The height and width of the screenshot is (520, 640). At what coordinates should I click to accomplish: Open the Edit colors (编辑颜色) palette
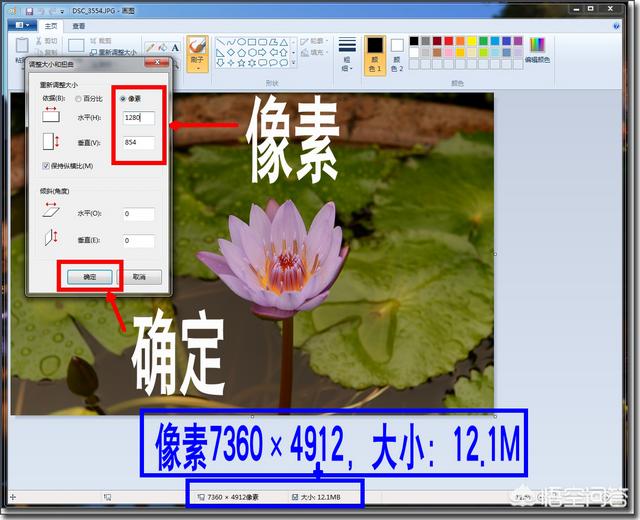(537, 50)
